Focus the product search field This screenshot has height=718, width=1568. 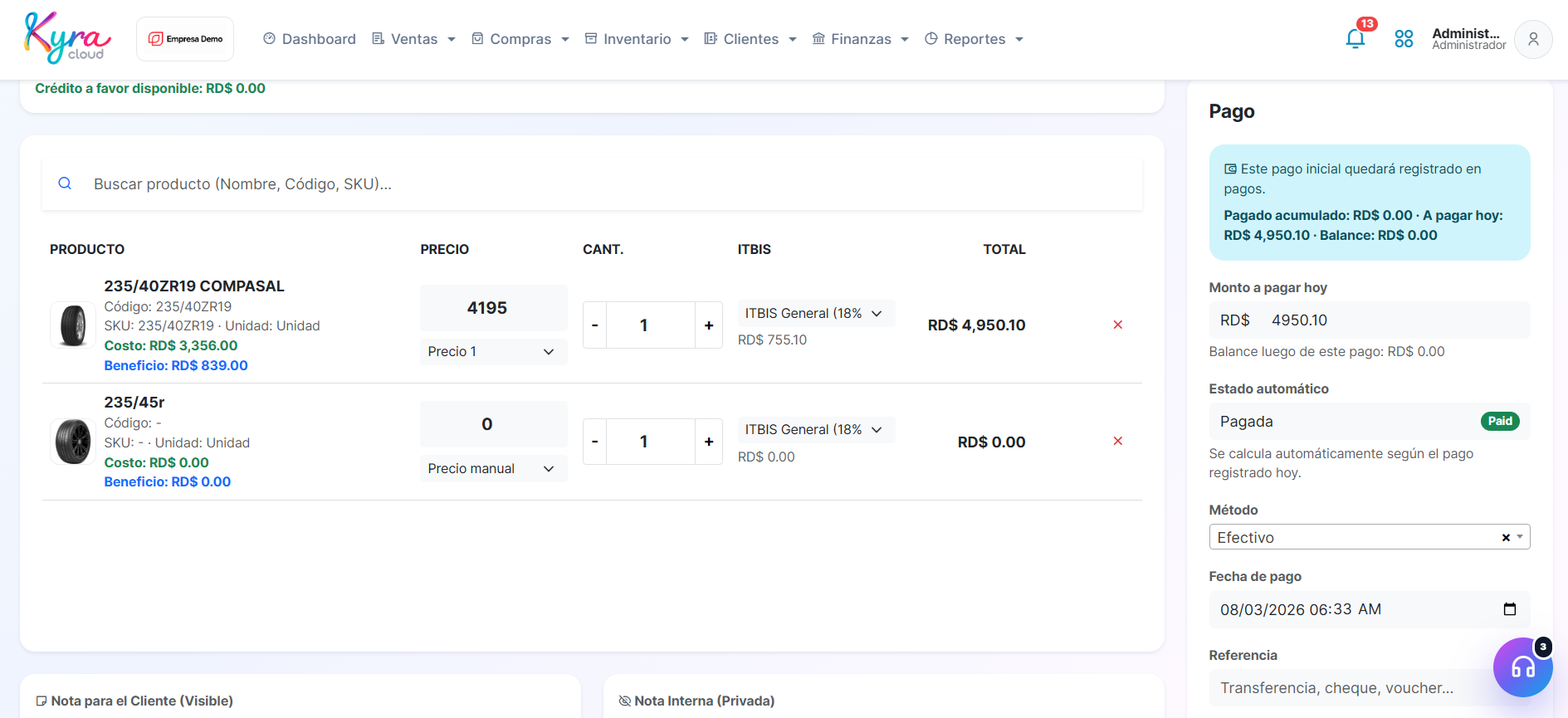[x=592, y=183]
